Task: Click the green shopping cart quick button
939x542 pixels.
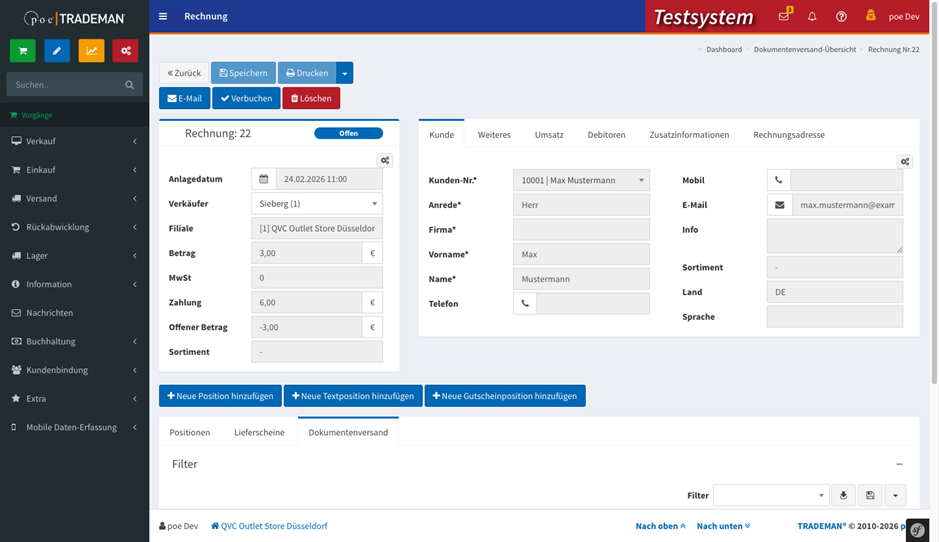Action: [23, 51]
